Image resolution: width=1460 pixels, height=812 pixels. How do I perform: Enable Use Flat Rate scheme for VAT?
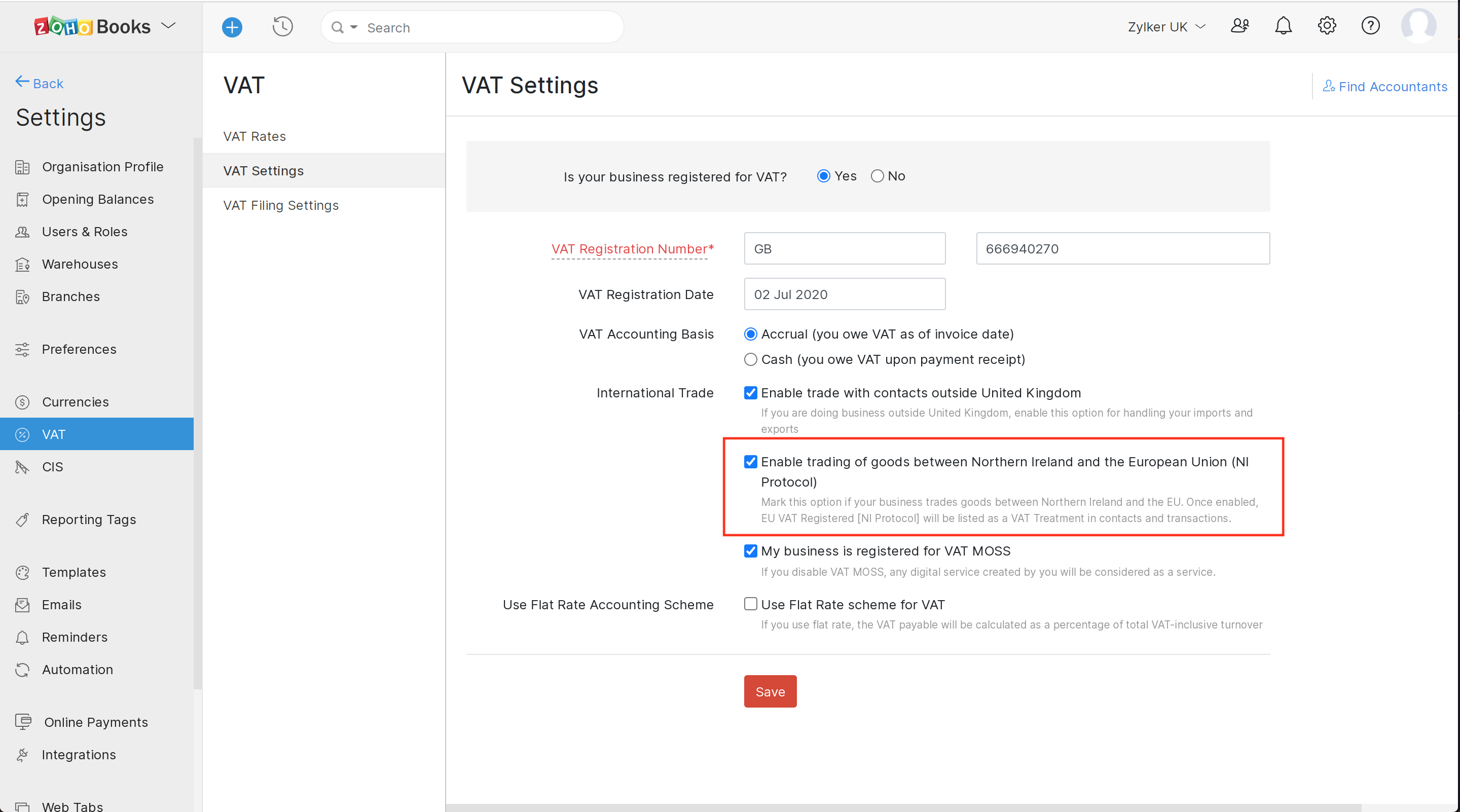(751, 604)
